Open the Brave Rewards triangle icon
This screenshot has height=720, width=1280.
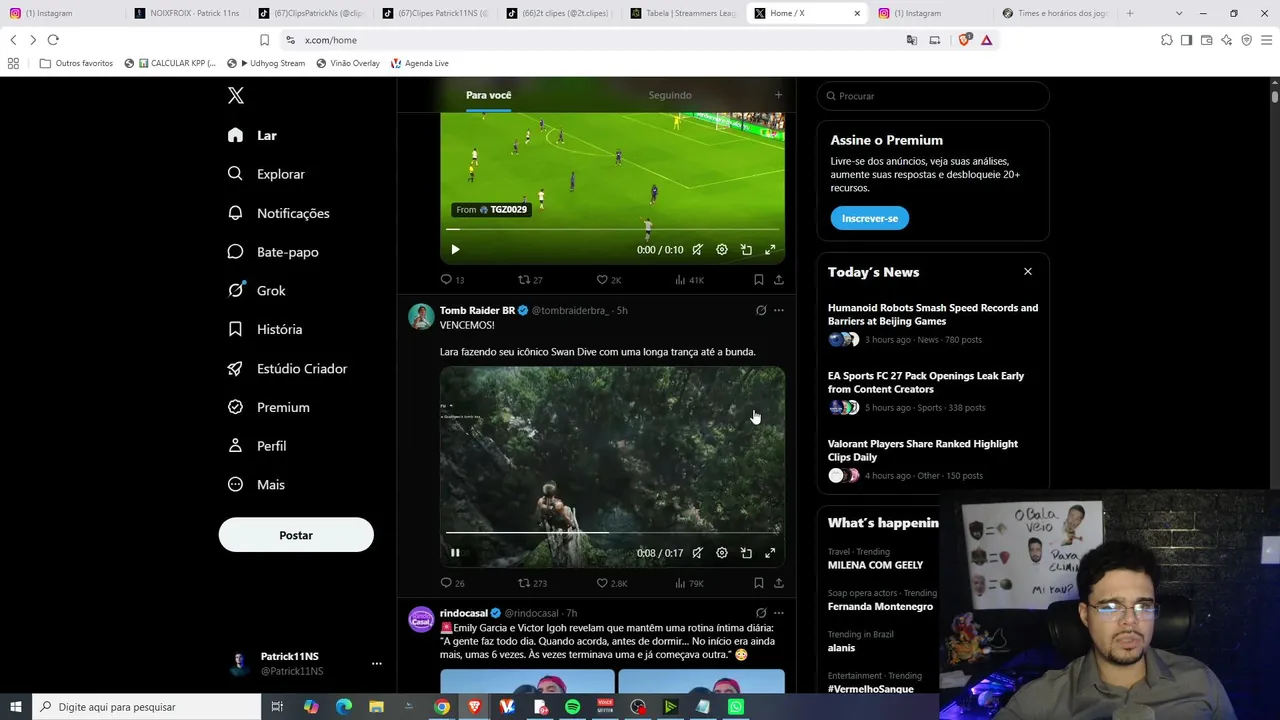(987, 40)
